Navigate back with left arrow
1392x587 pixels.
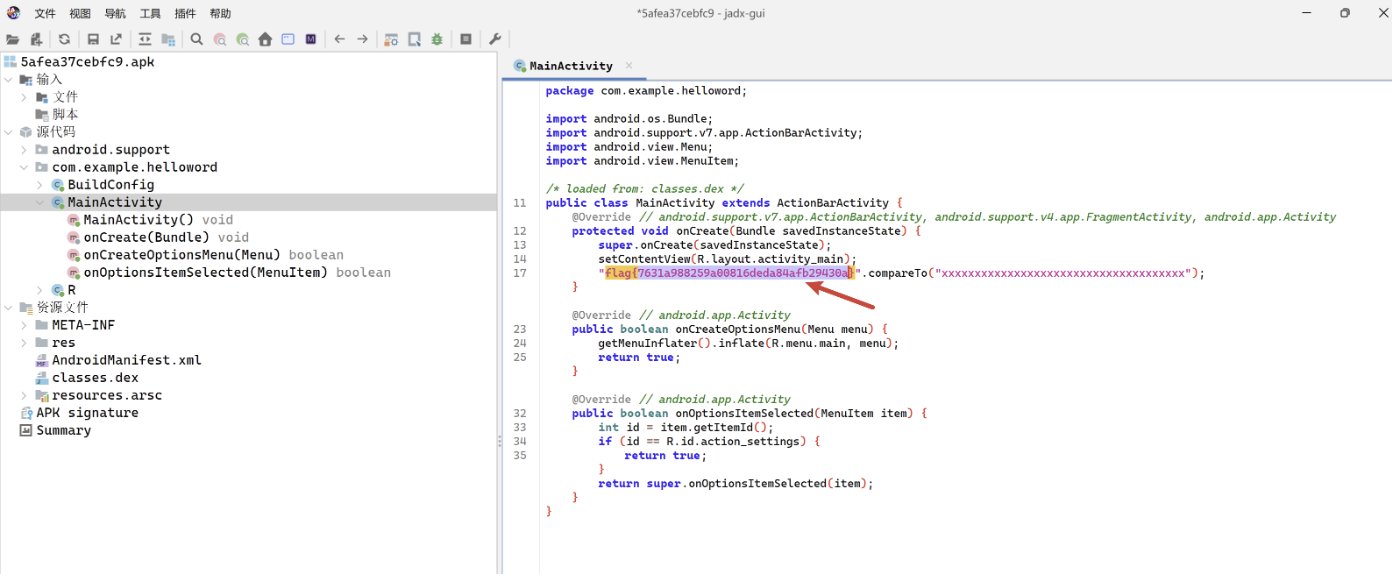pos(340,39)
